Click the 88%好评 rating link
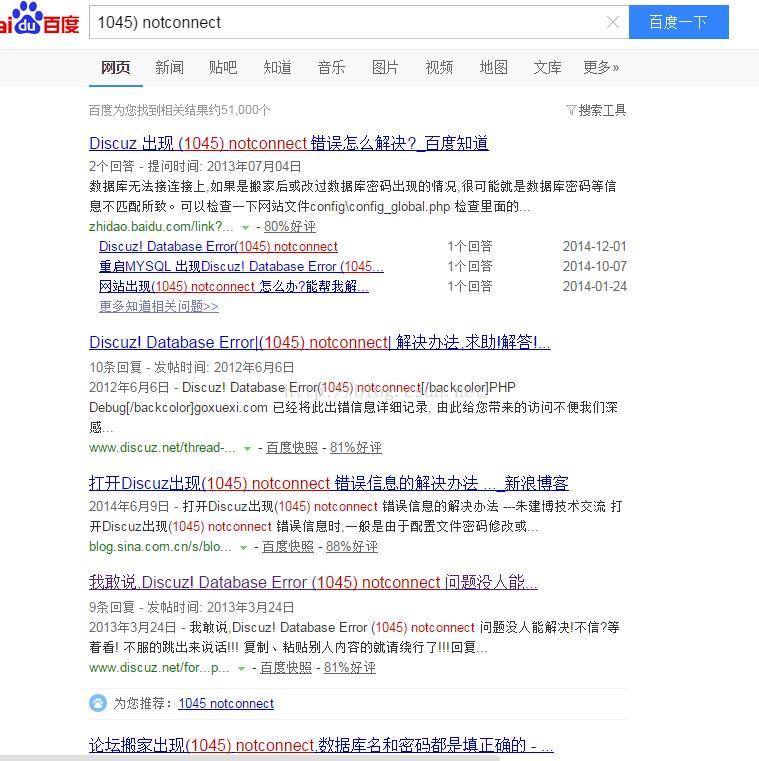The height and width of the screenshot is (761, 759). [352, 546]
